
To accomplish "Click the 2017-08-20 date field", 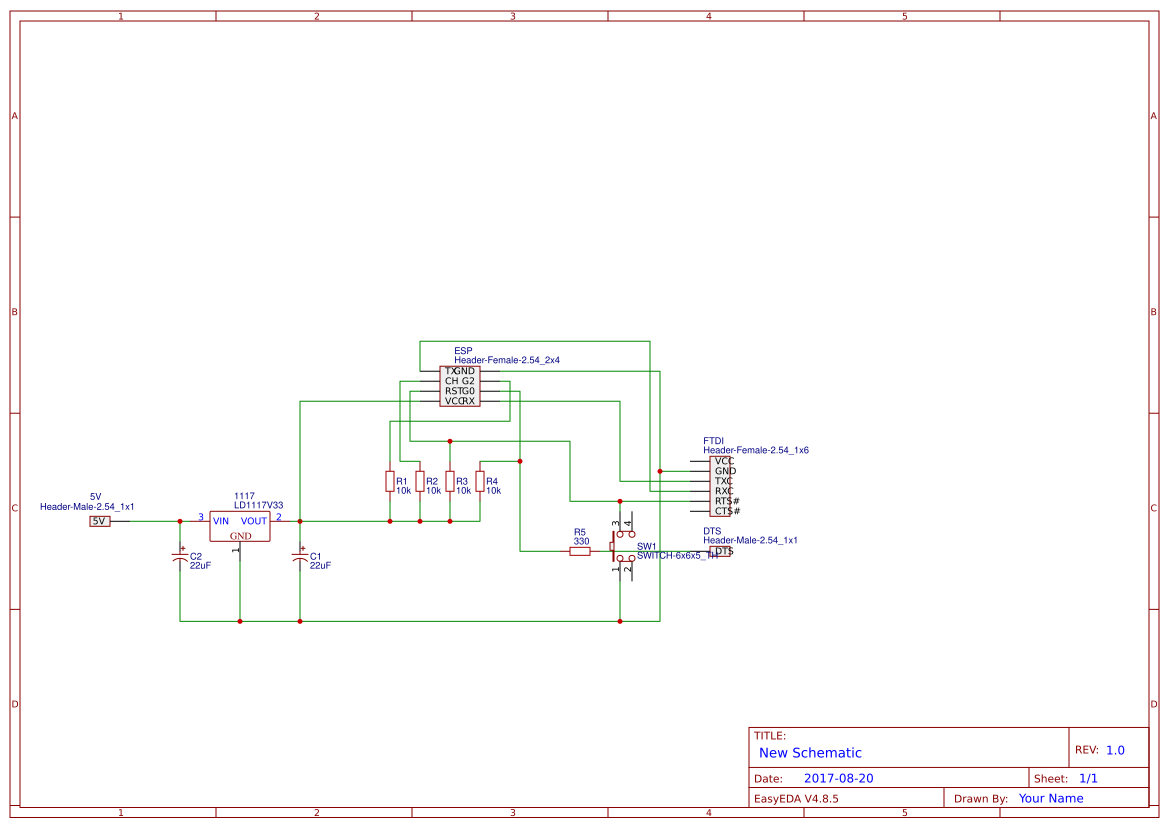I will (x=840, y=777).
